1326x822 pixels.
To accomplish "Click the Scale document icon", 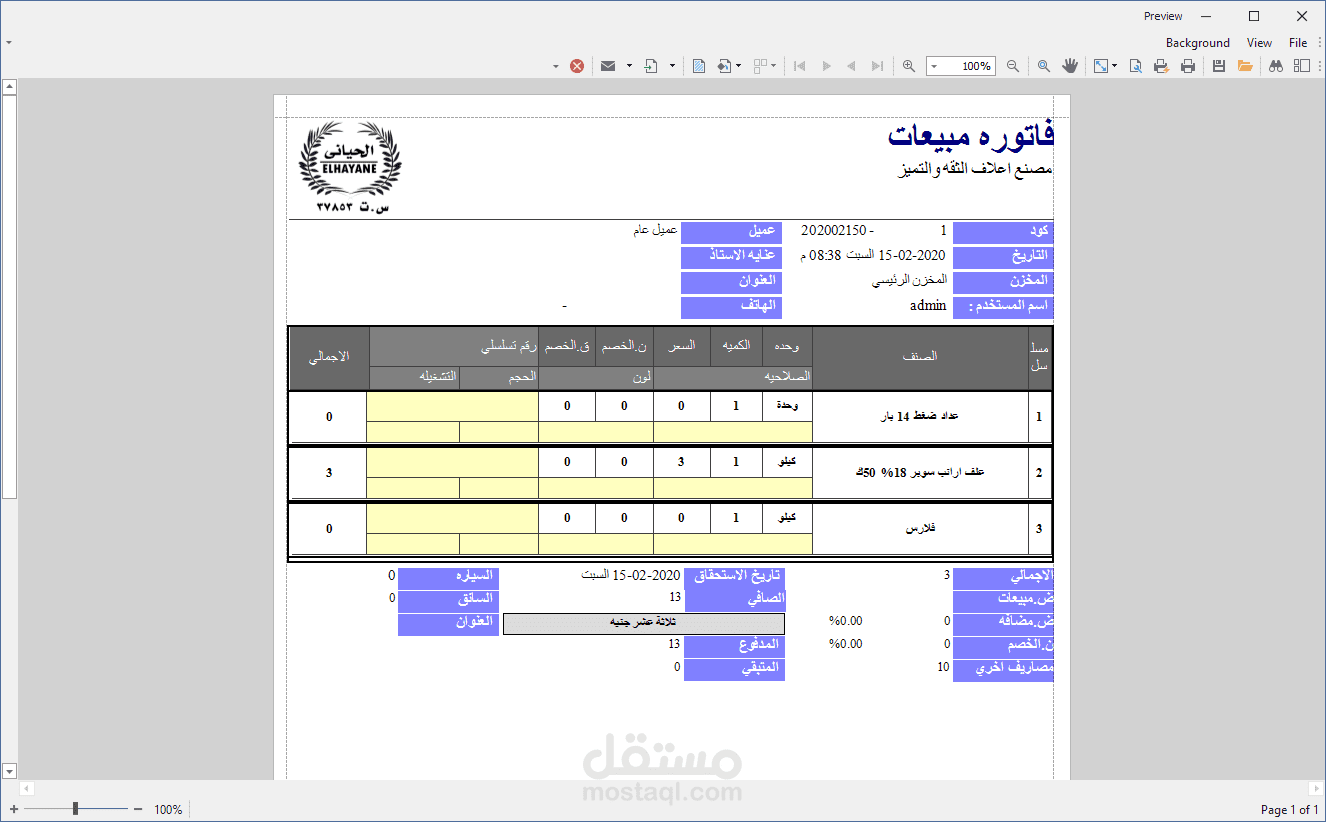I will click(x=1101, y=66).
